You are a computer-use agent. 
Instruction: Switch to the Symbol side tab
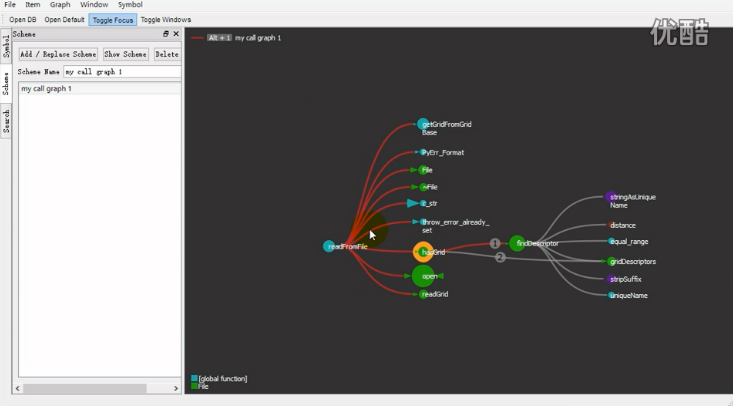(x=6, y=46)
